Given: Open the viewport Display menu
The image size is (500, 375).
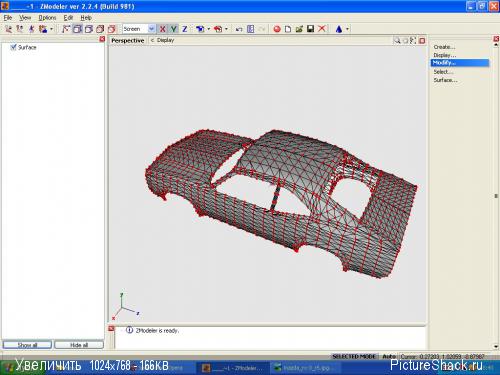Looking at the screenshot, I should [x=165, y=40].
